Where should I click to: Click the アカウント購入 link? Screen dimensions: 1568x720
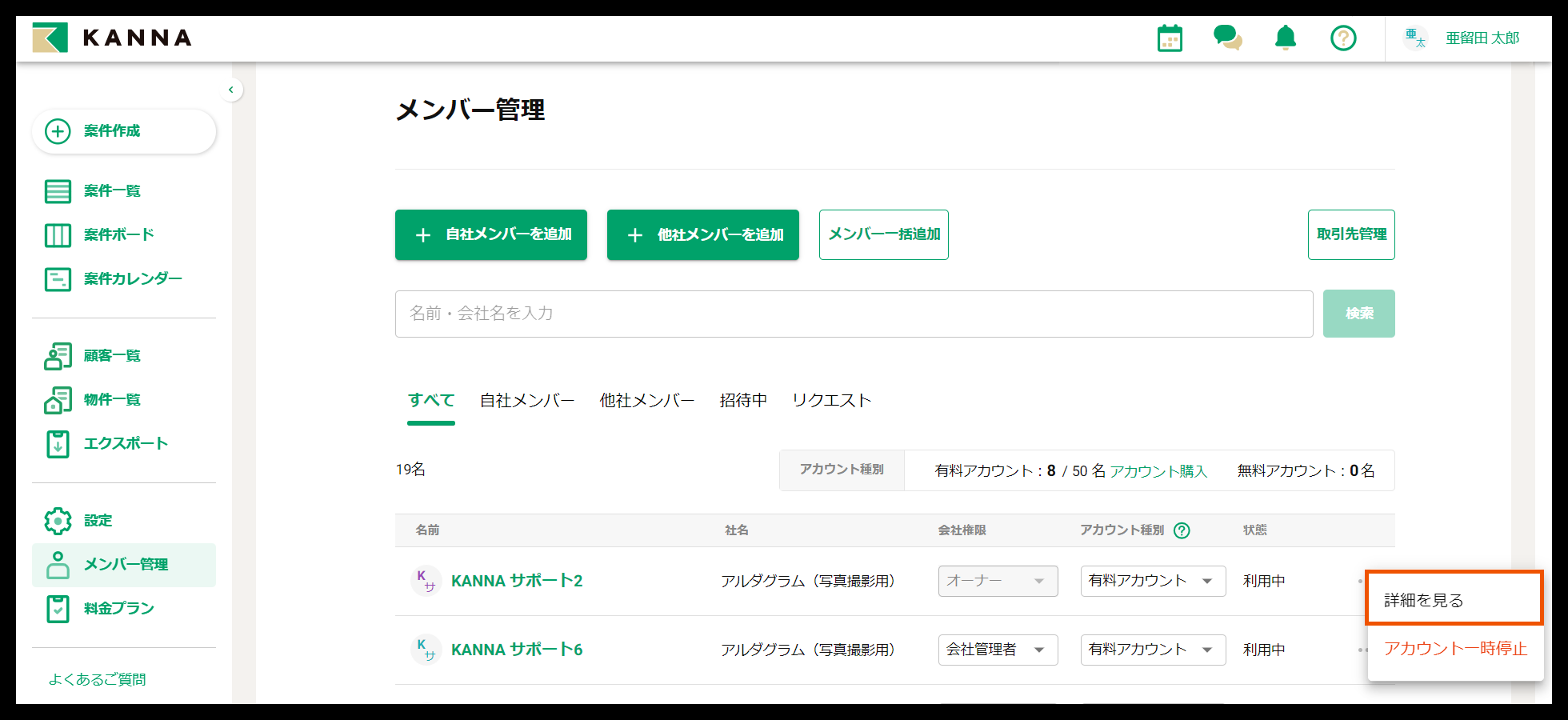[x=1158, y=471]
